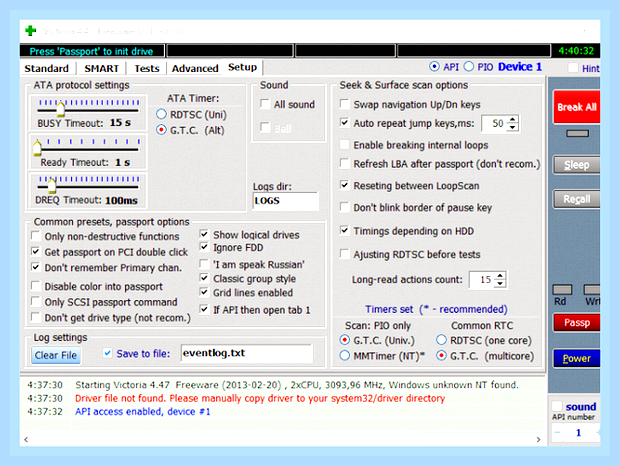Toggle the Hint checkbox
The height and width of the screenshot is (466, 620).
(573, 68)
